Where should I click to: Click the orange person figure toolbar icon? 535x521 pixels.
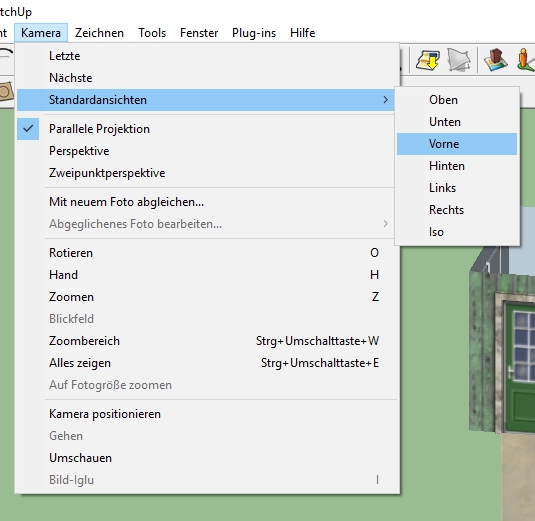(526, 60)
